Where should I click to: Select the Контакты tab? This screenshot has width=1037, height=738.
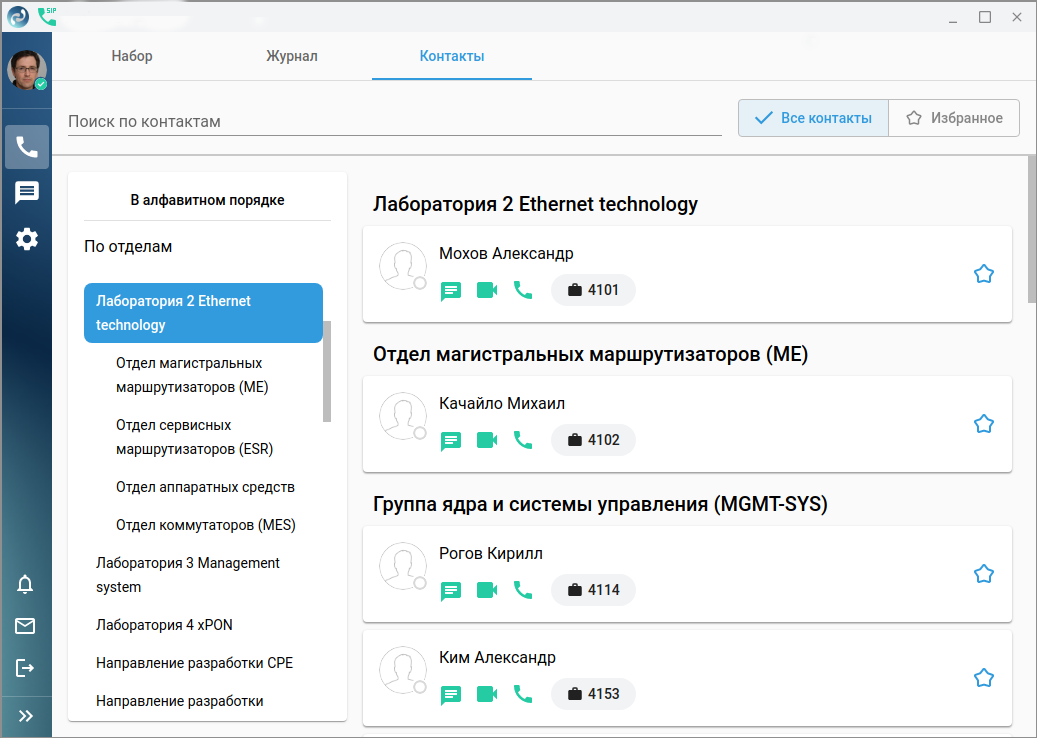[452, 56]
